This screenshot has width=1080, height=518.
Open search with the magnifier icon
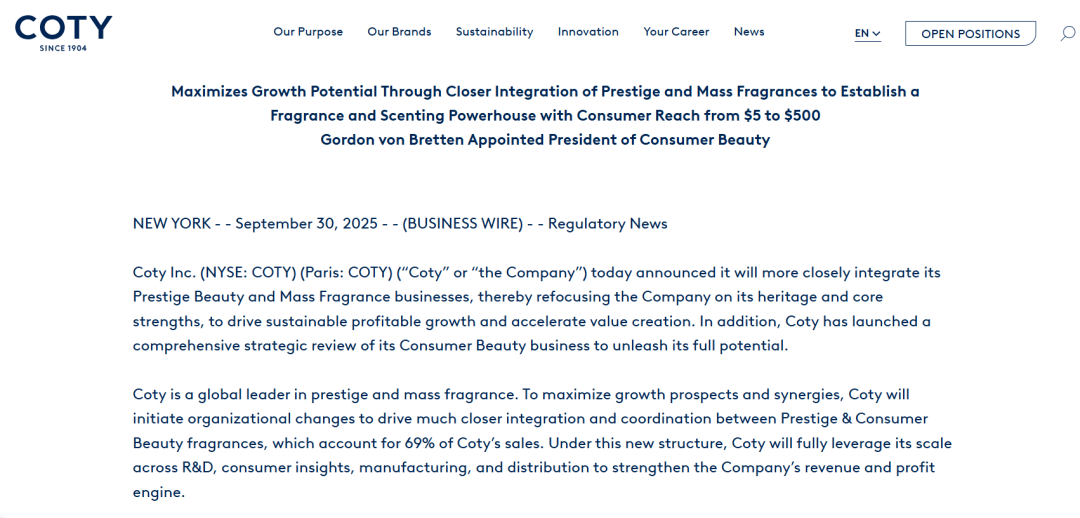pyautogui.click(x=1067, y=33)
